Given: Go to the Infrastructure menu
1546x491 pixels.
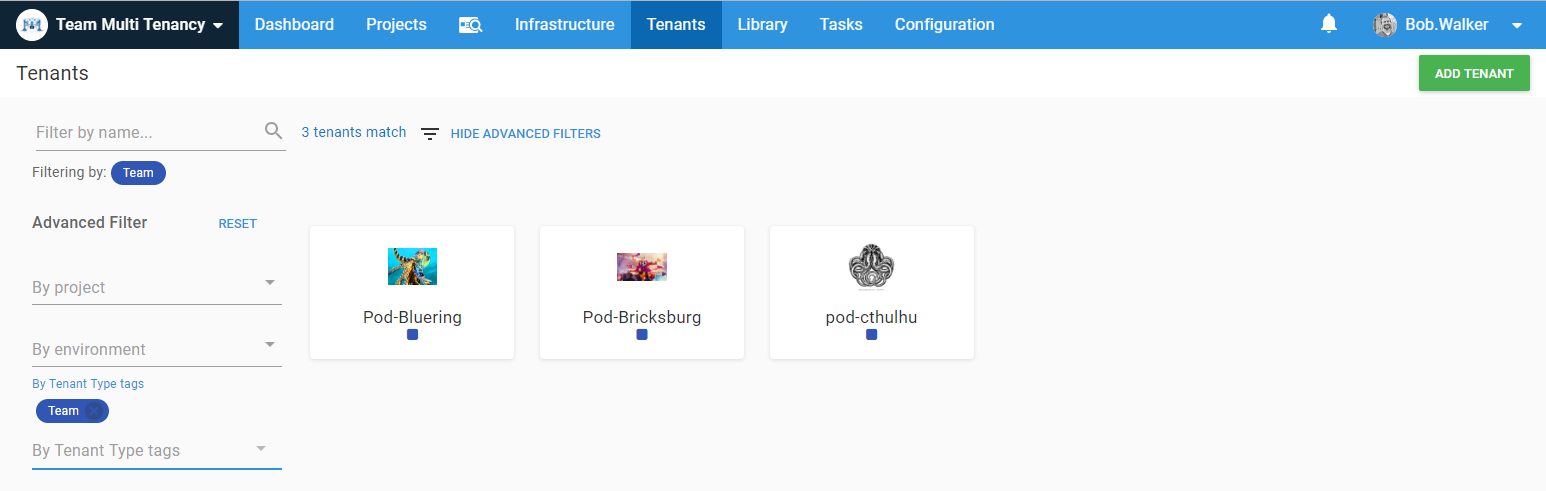Looking at the screenshot, I should (x=565, y=25).
